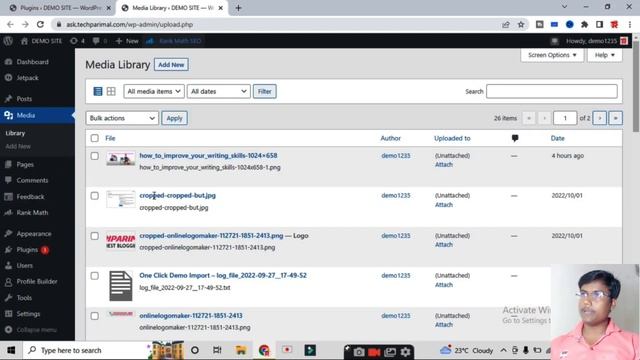Switch to list view icon

click(x=98, y=91)
